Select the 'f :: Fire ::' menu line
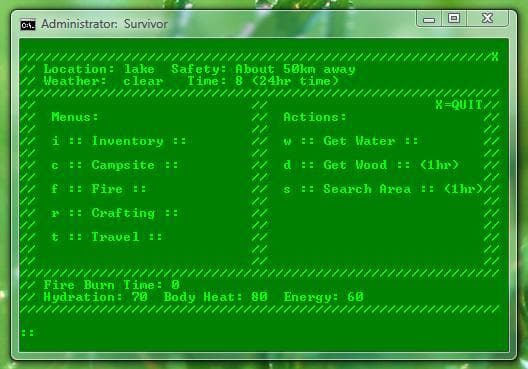The width and height of the screenshot is (528, 369). coord(99,189)
